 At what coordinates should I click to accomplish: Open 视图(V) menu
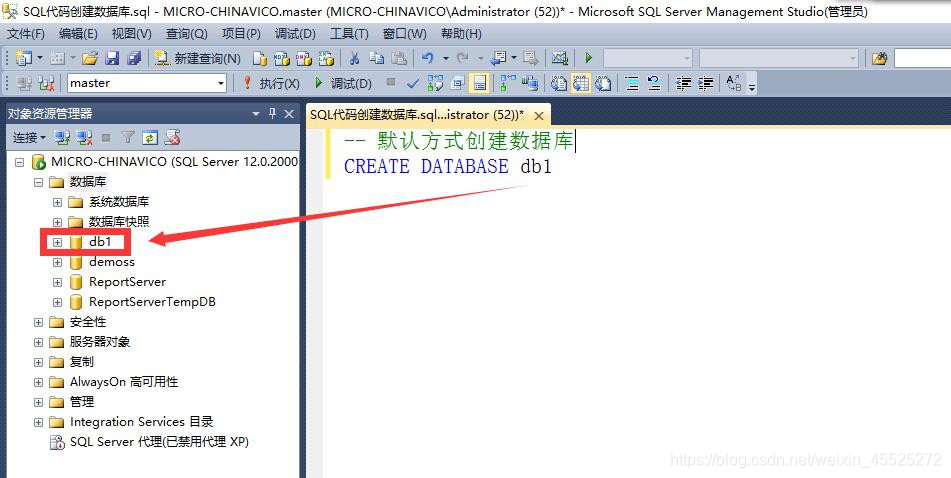[x=132, y=33]
